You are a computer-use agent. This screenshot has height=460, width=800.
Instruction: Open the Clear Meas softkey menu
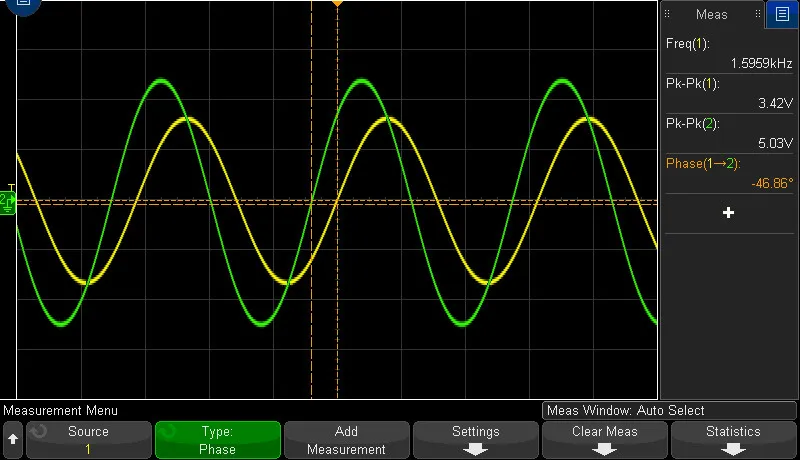pyautogui.click(x=605, y=440)
